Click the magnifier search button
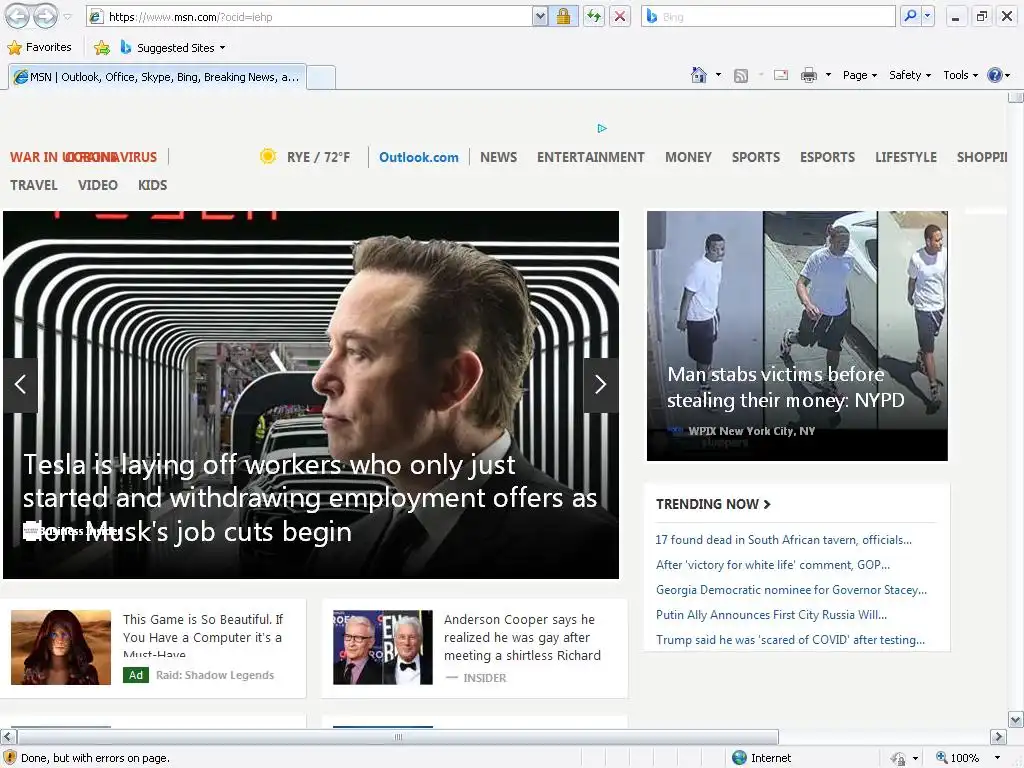The image size is (1024, 768). (910, 17)
